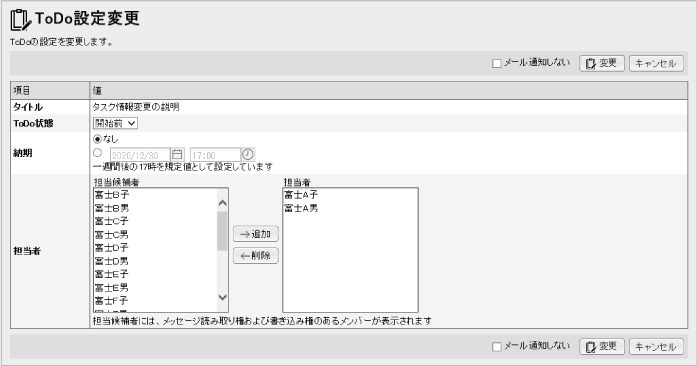
Task: Click the →追加 arrow button
Action: coord(256,234)
